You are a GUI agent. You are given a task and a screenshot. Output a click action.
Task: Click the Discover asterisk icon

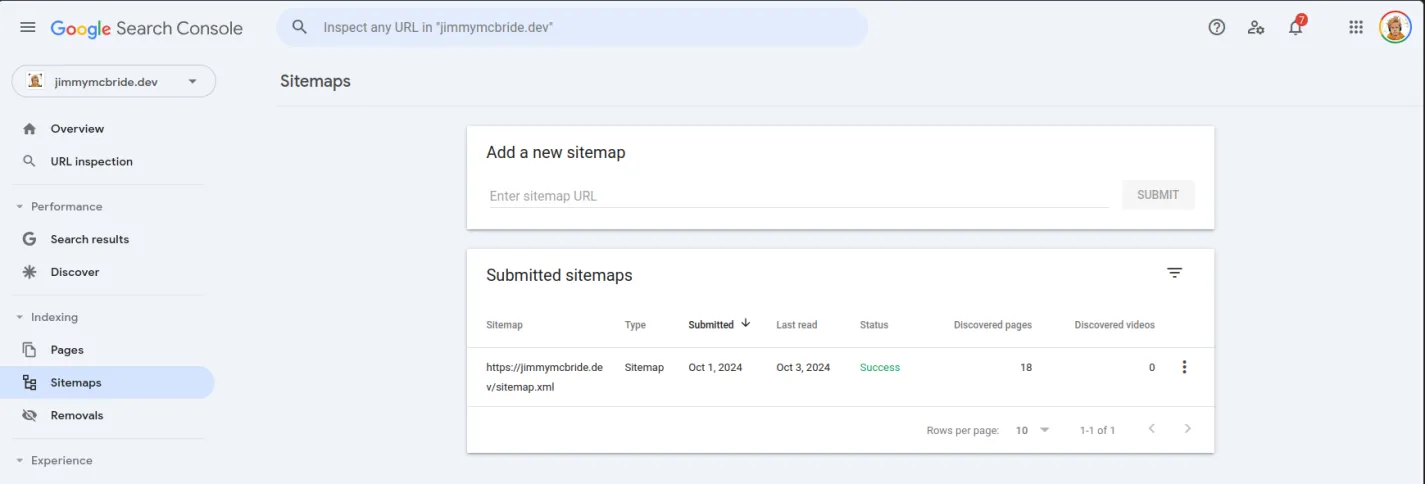[x=29, y=272]
